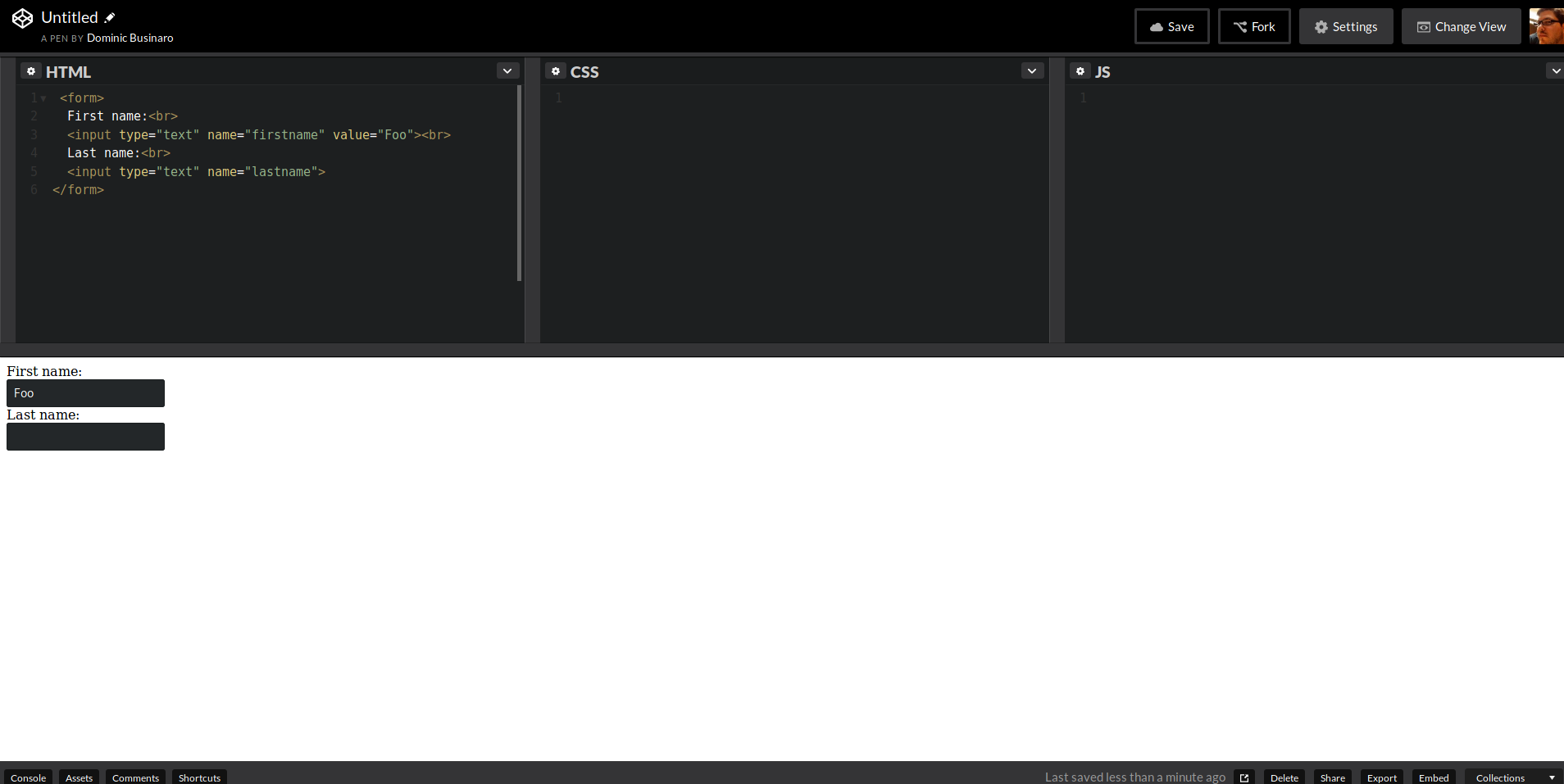Fork the current pen
1564x784 pixels.
pyautogui.click(x=1254, y=26)
